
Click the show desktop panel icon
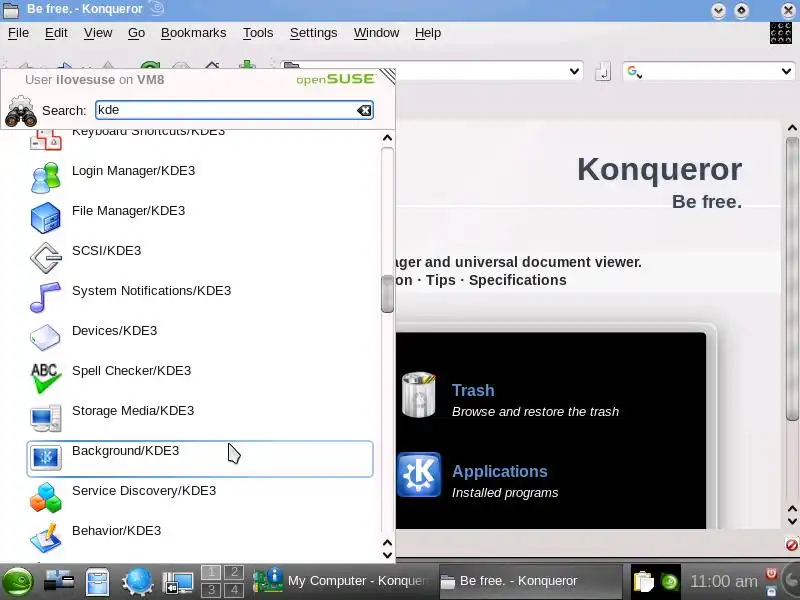(177, 583)
